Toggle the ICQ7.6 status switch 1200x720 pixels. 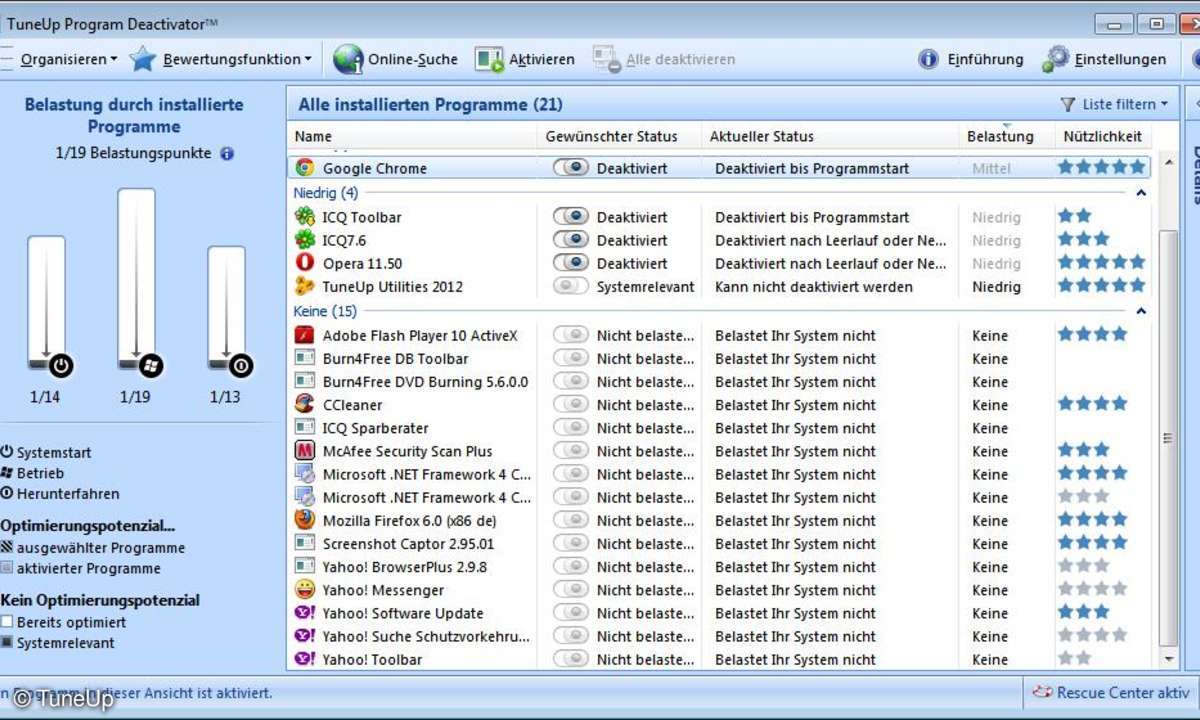pos(571,240)
